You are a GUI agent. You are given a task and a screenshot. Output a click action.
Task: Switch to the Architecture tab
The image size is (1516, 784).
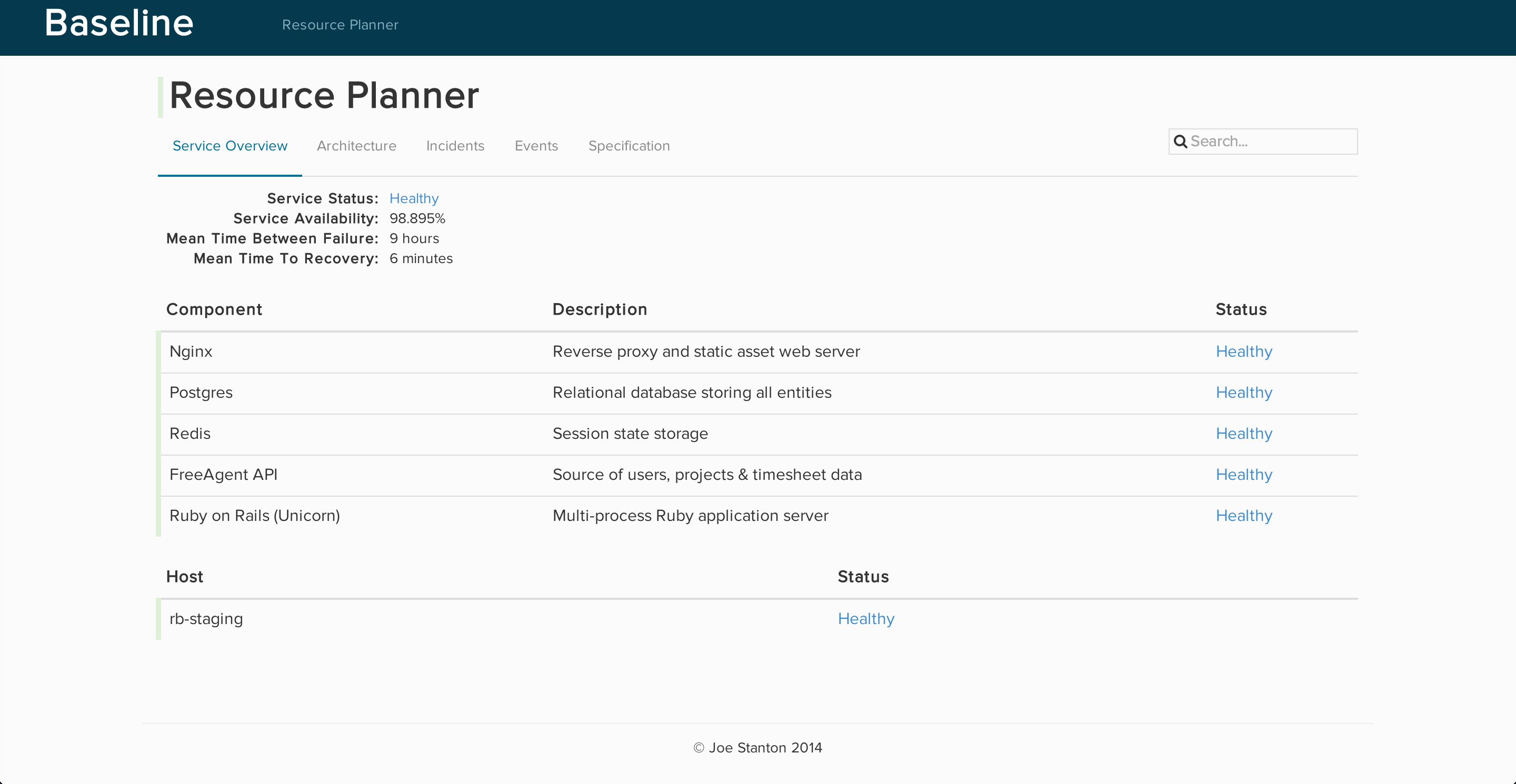point(356,146)
